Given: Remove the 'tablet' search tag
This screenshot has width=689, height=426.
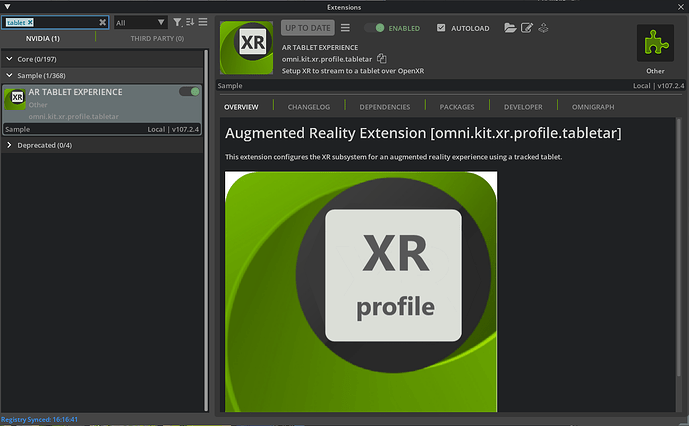Looking at the screenshot, I should click(30, 22).
